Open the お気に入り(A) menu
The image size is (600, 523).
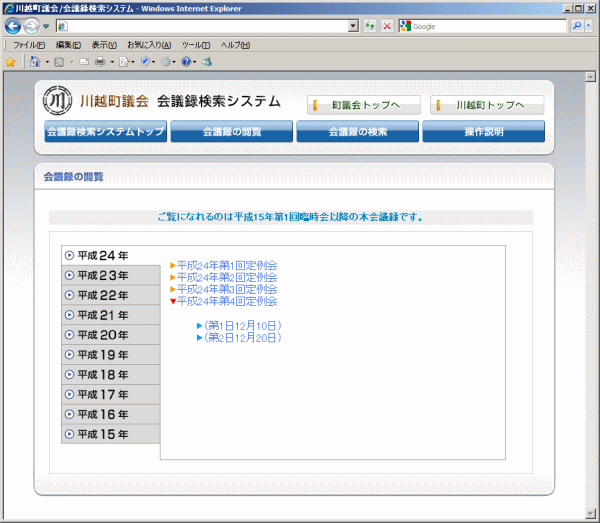coord(149,45)
